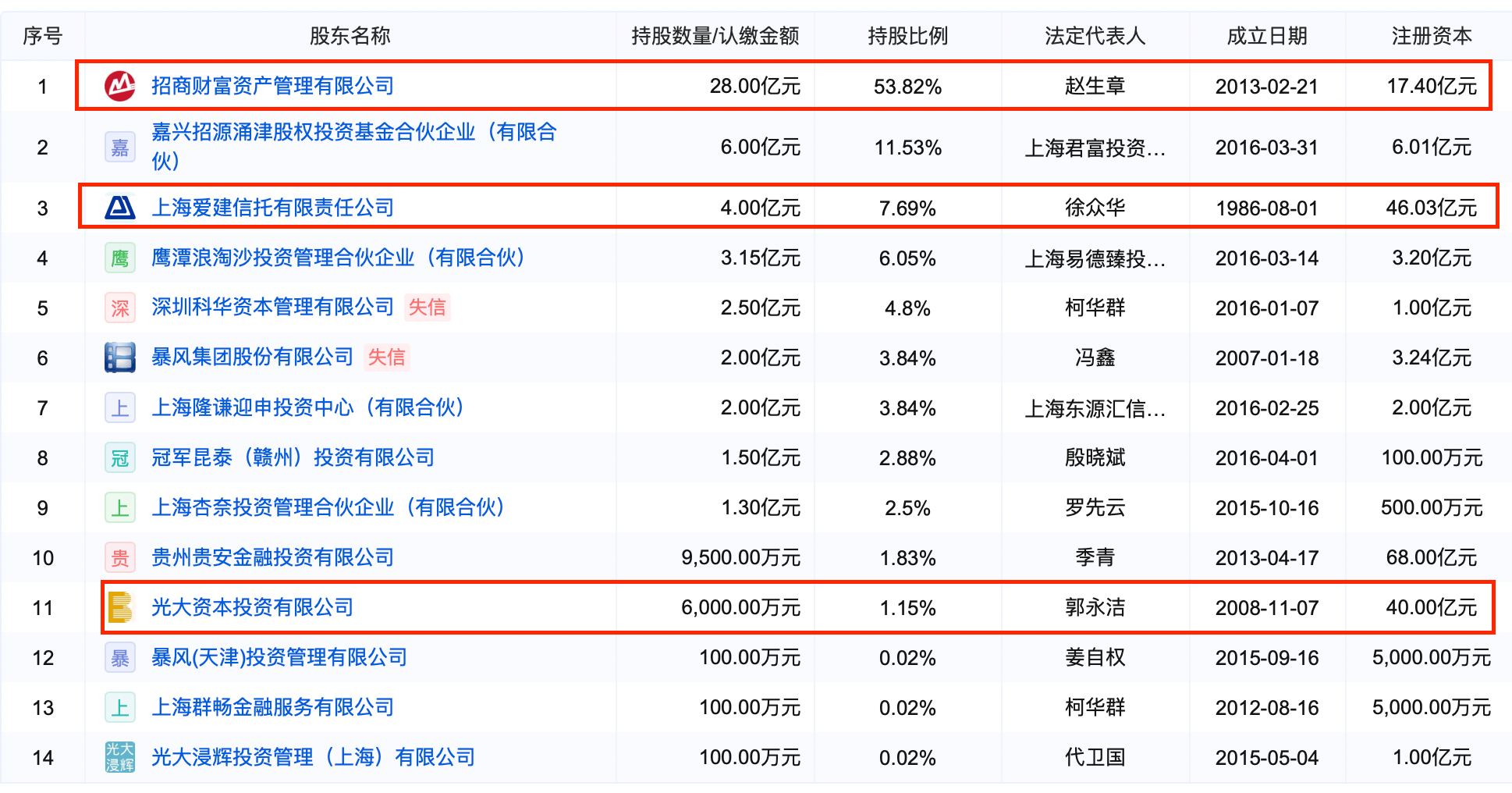
Task: Click the 光大浸辉 teal logo icon
Action: click(120, 758)
